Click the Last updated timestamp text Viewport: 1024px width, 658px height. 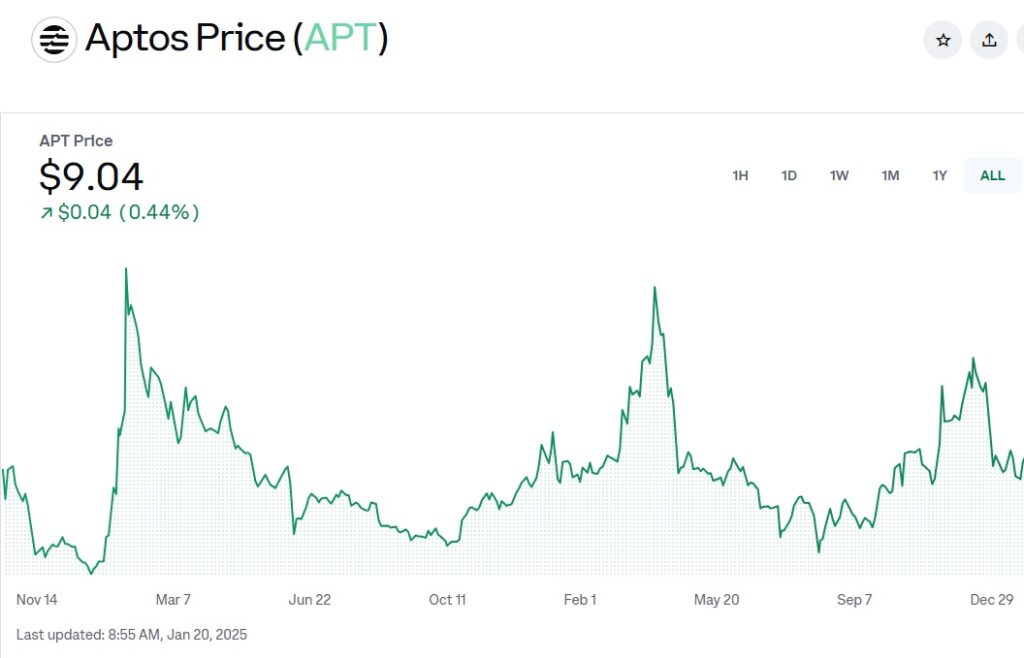132,634
